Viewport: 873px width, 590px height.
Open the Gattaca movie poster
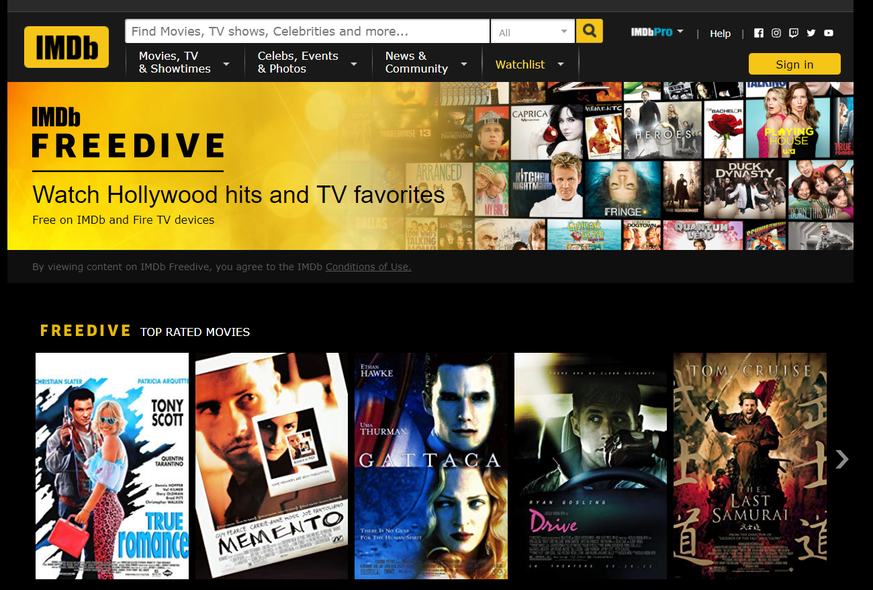coord(431,466)
